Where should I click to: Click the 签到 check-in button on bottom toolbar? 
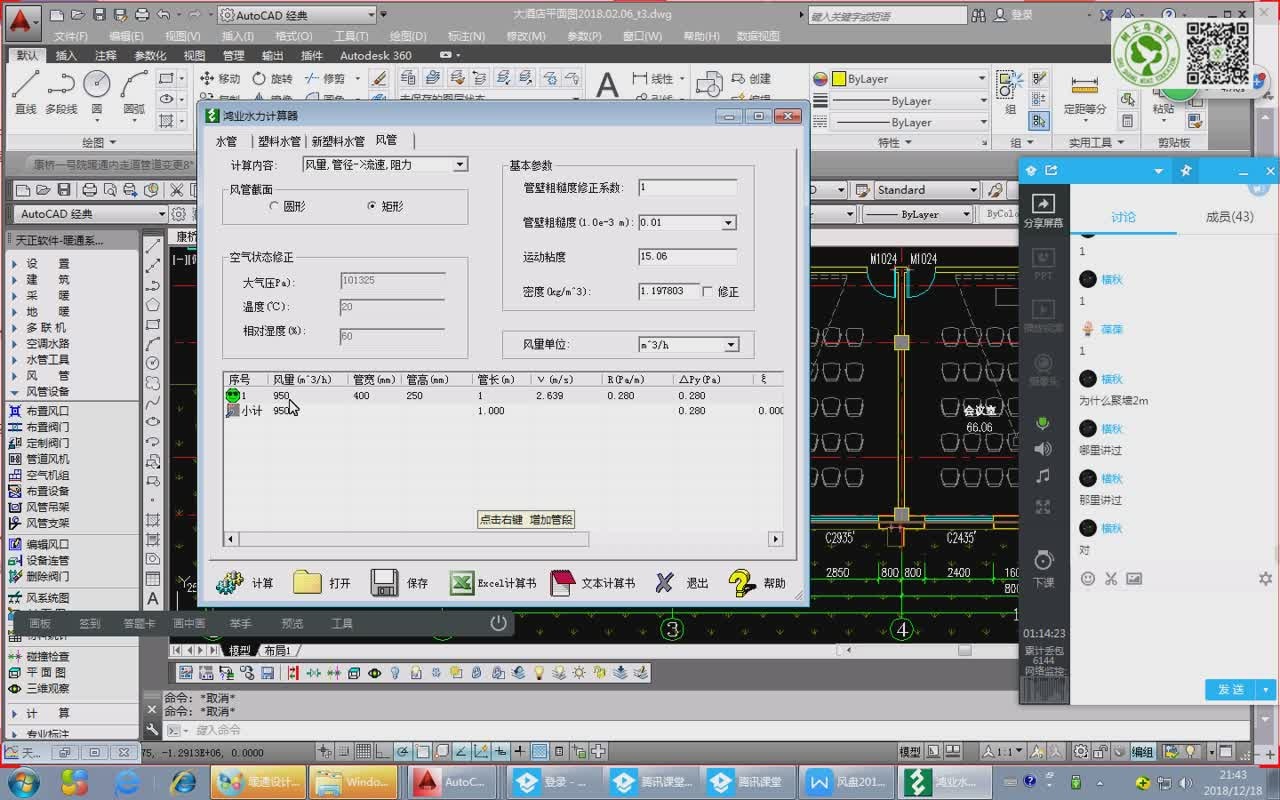(x=90, y=623)
